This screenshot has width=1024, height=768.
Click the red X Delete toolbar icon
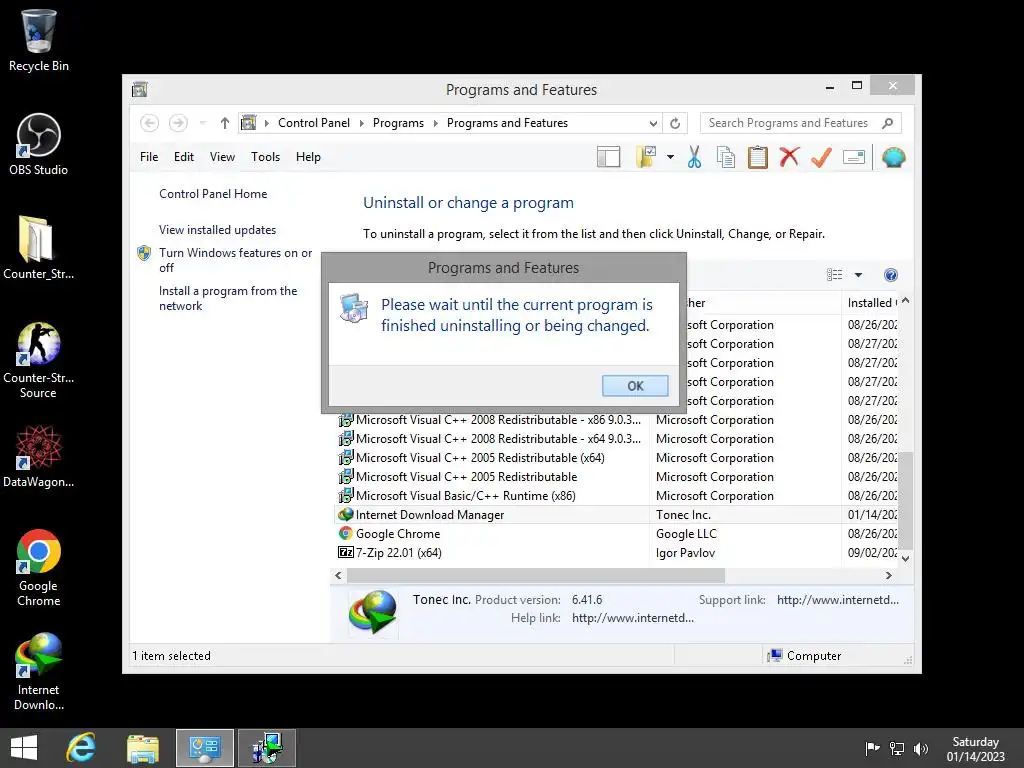790,157
